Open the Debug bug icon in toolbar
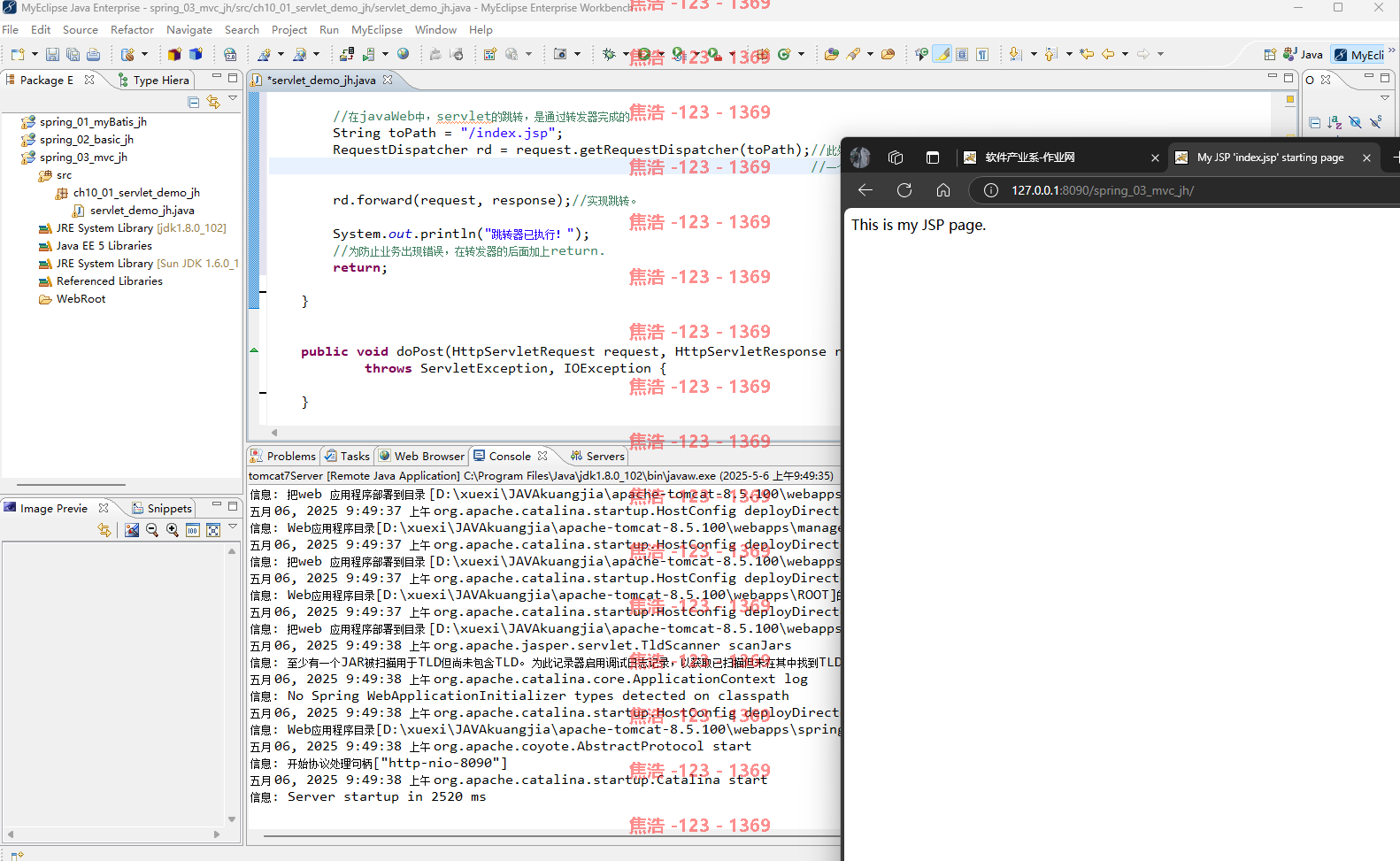The width and height of the screenshot is (1400, 861). pos(609,55)
